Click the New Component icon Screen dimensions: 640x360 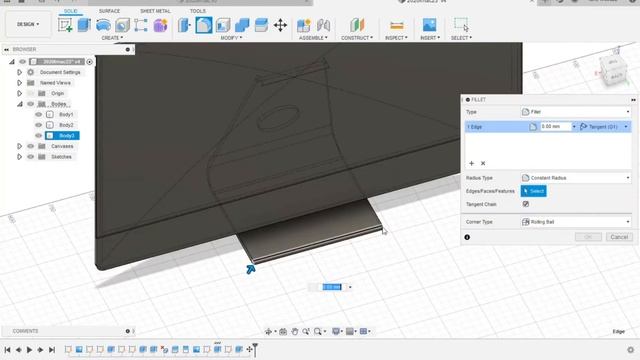pyautogui.click(x=304, y=25)
